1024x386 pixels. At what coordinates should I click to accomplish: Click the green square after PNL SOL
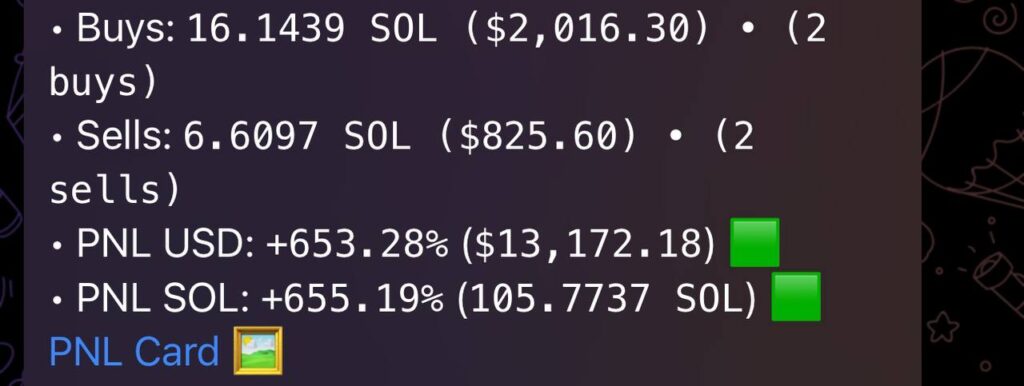click(x=796, y=297)
